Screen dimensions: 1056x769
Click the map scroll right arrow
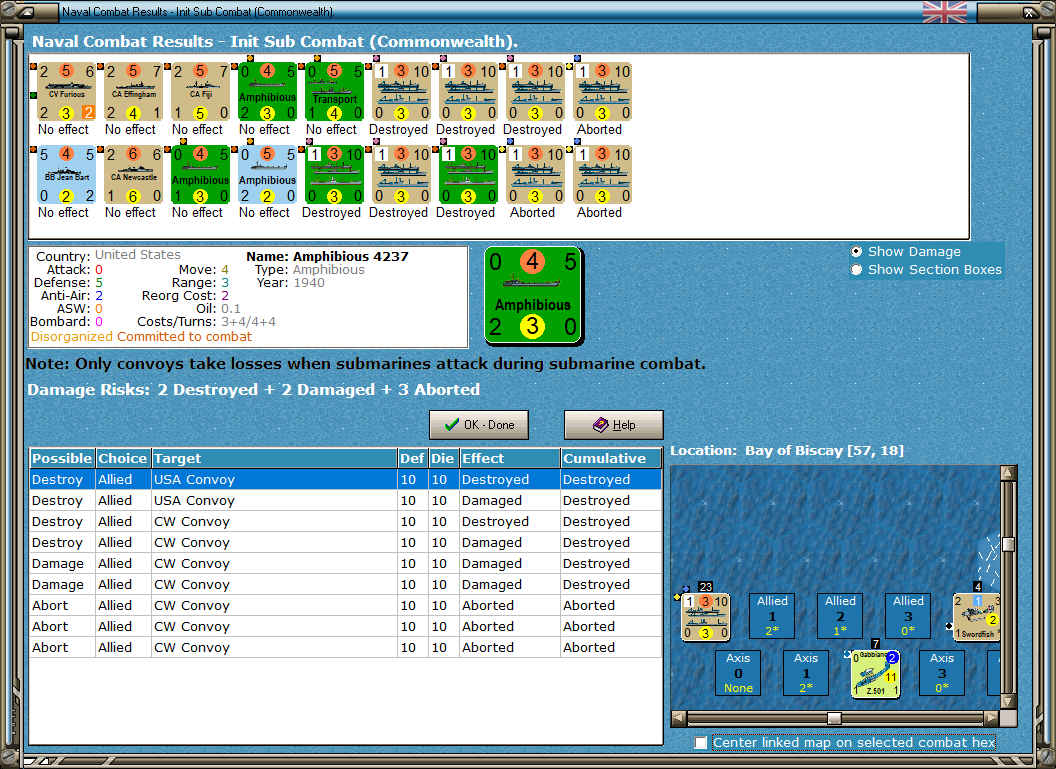[x=991, y=718]
